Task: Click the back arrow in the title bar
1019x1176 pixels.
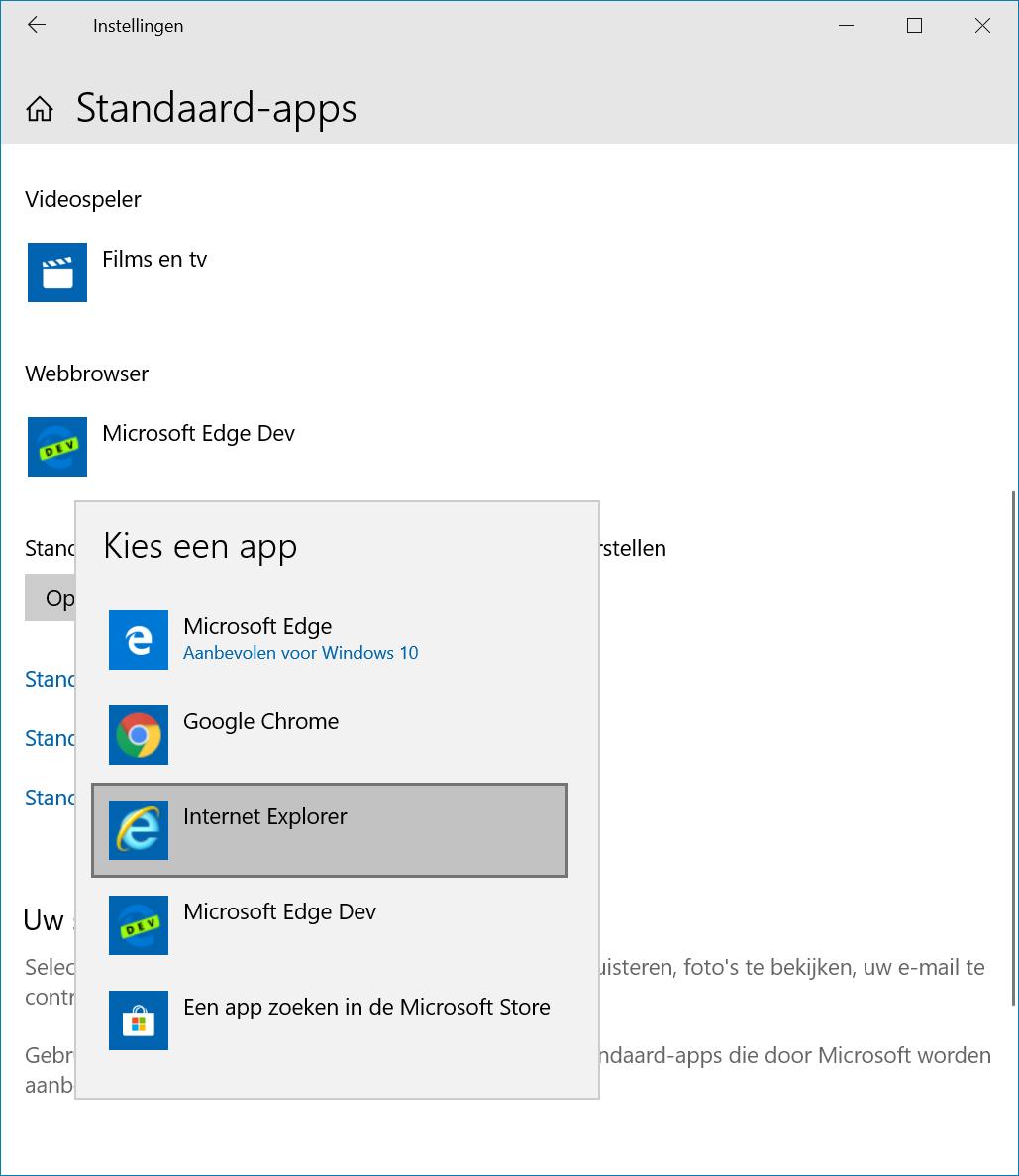Action: coord(37,26)
